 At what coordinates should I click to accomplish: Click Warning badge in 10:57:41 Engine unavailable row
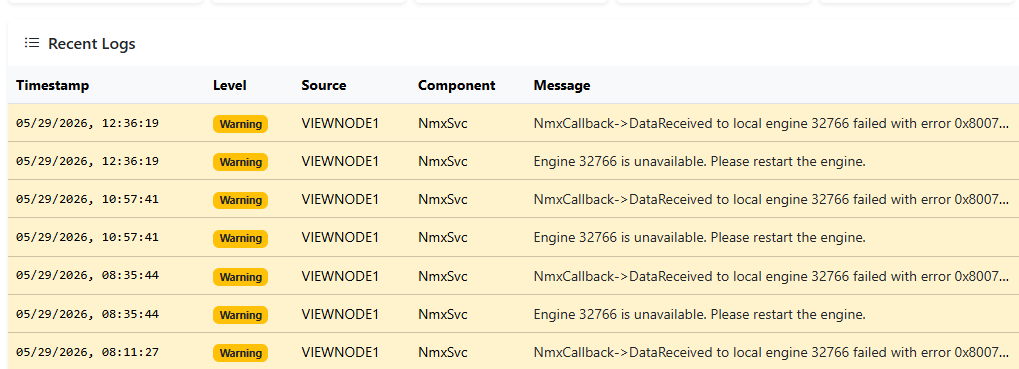click(240, 238)
